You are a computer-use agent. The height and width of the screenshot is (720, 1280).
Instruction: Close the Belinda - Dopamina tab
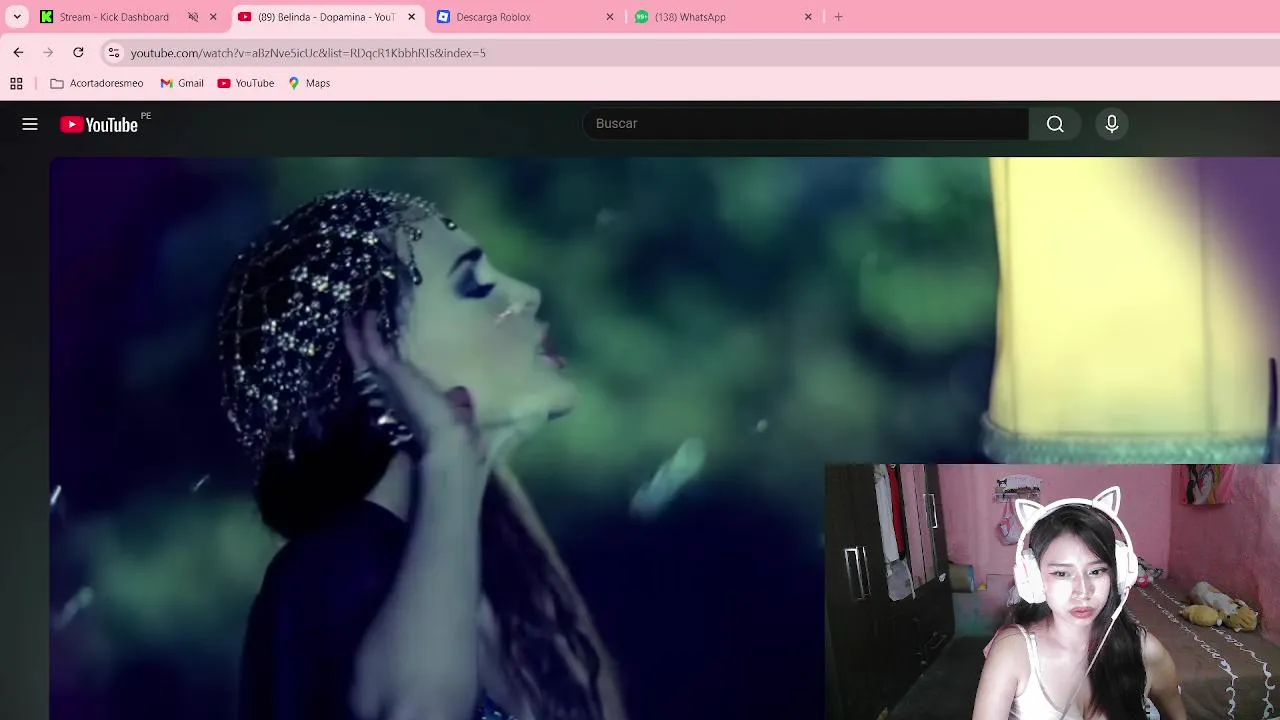411,17
